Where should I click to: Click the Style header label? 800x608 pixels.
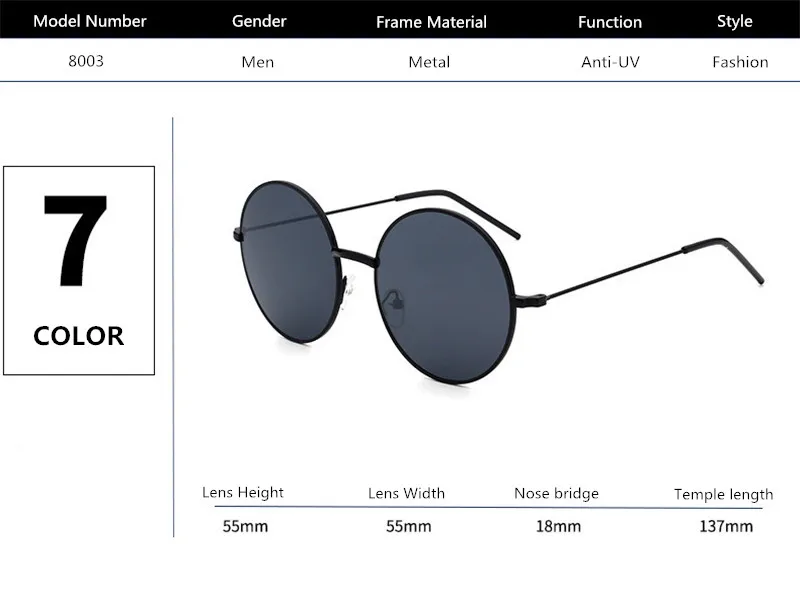pyautogui.click(x=735, y=21)
